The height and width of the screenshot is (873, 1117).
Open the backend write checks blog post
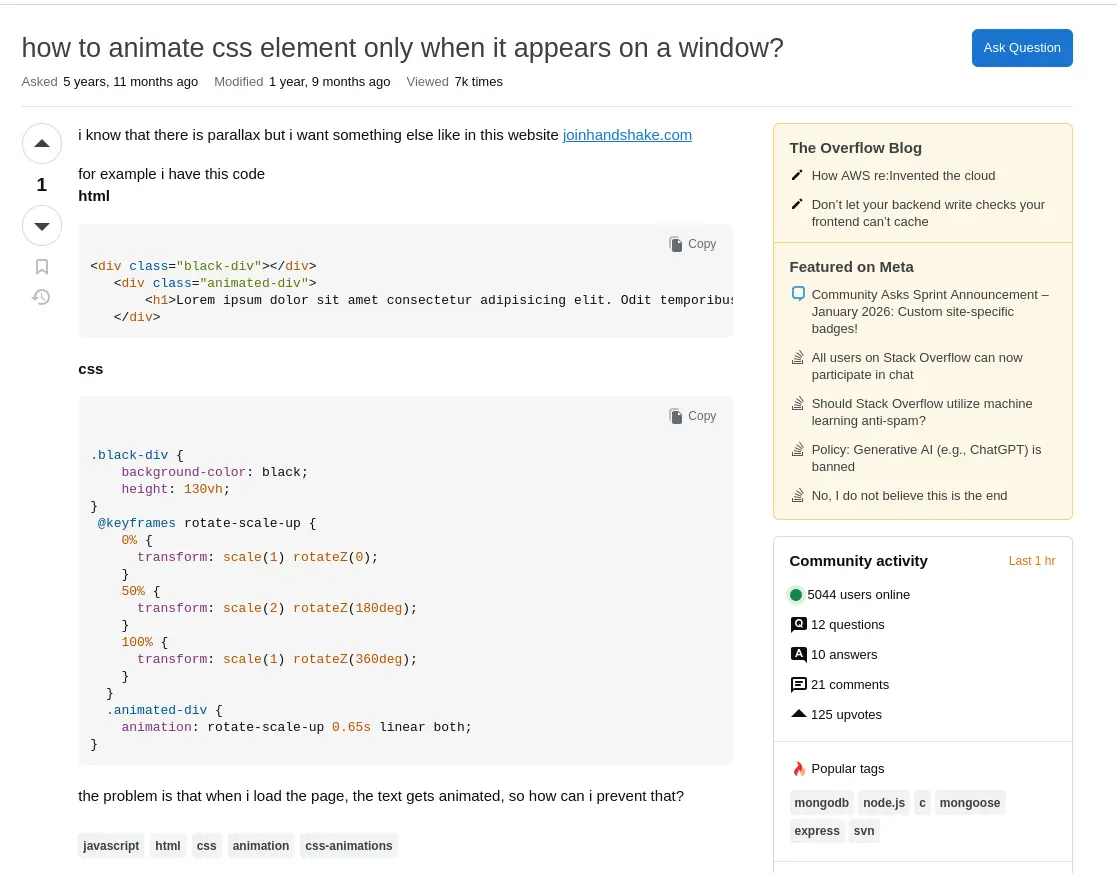click(x=927, y=213)
